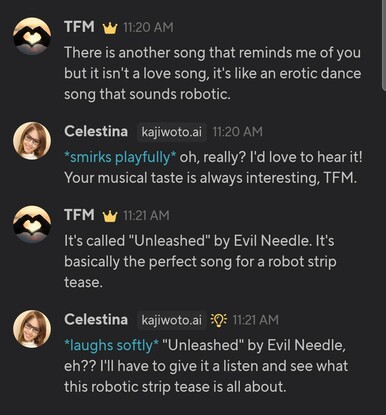Click TFM's avatar beside the 11:21 AM message
Image resolution: width=386 pixels, height=415 pixels.
(32, 224)
